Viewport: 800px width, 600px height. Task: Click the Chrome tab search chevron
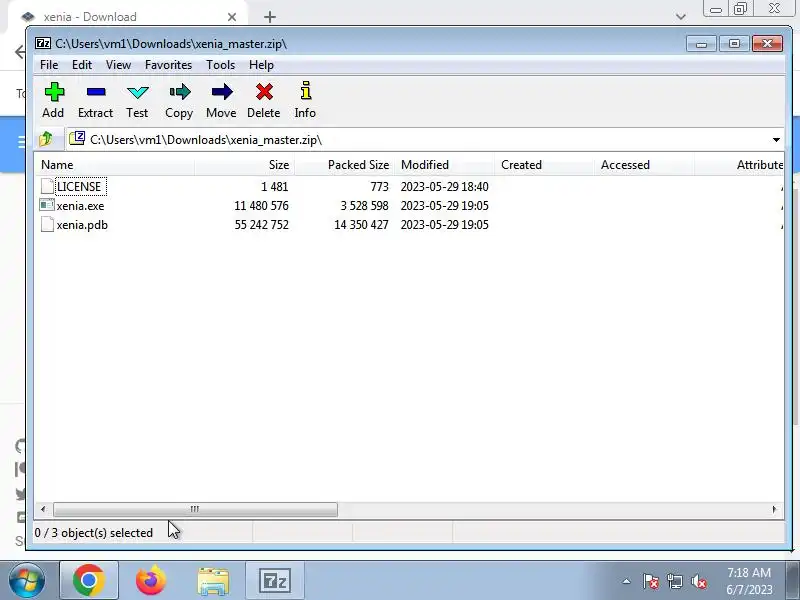pyautogui.click(x=680, y=16)
